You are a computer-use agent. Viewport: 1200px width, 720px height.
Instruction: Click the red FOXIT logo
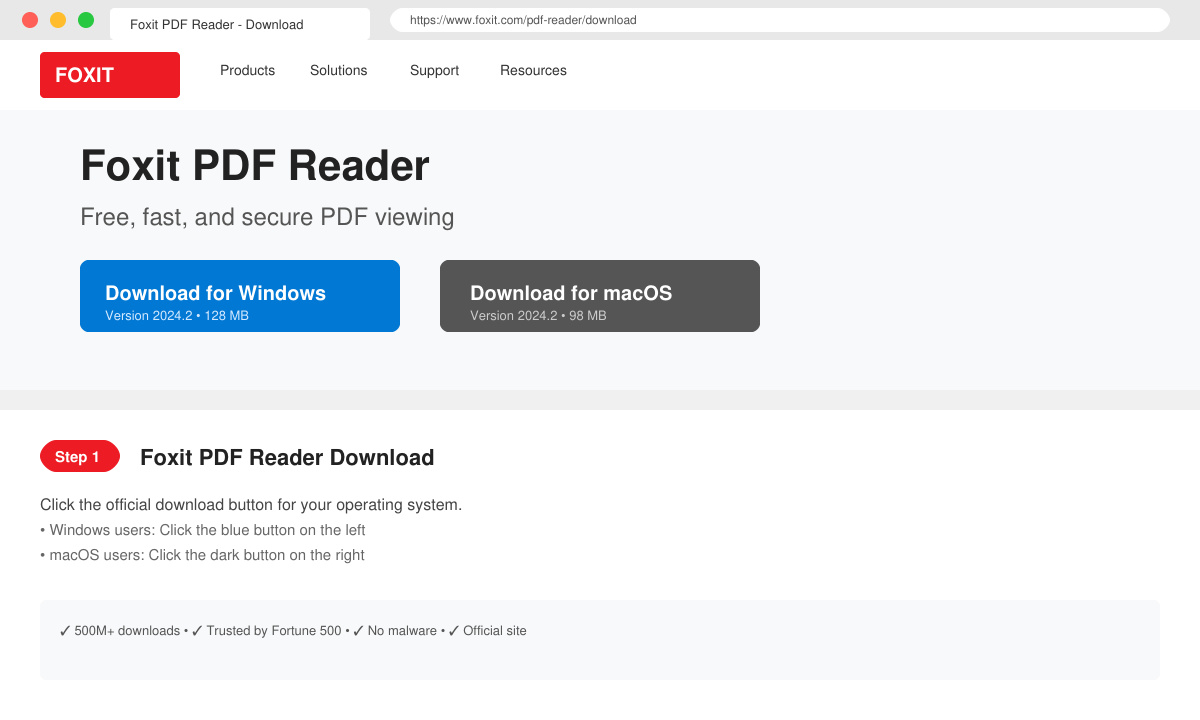tap(110, 75)
